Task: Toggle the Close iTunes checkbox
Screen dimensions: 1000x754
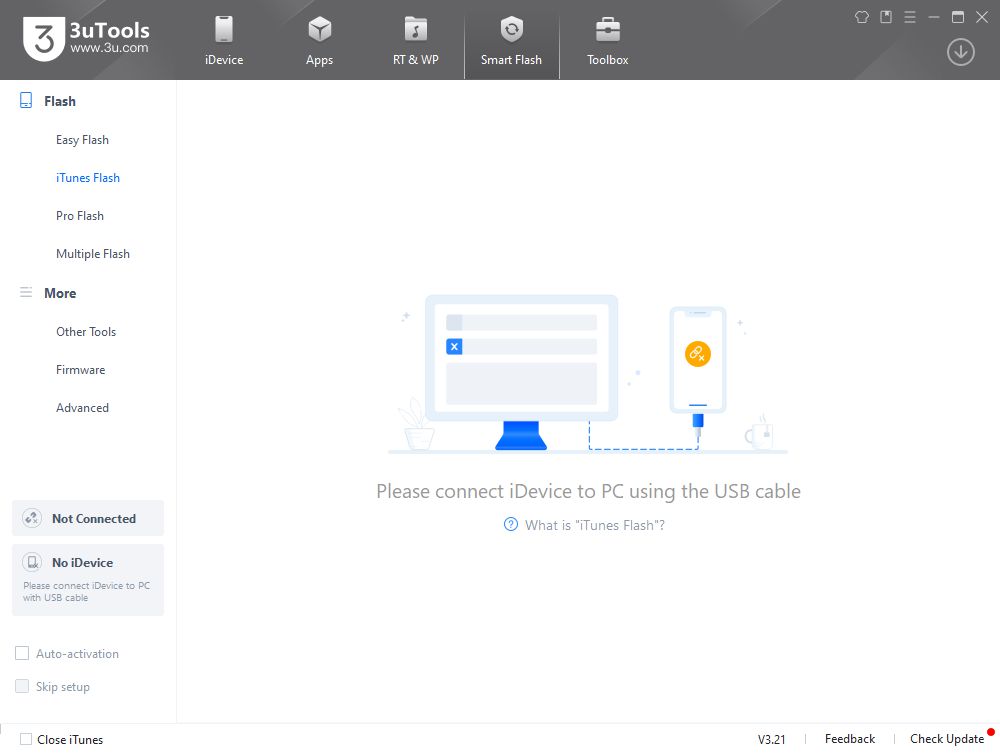Action: [x=26, y=739]
